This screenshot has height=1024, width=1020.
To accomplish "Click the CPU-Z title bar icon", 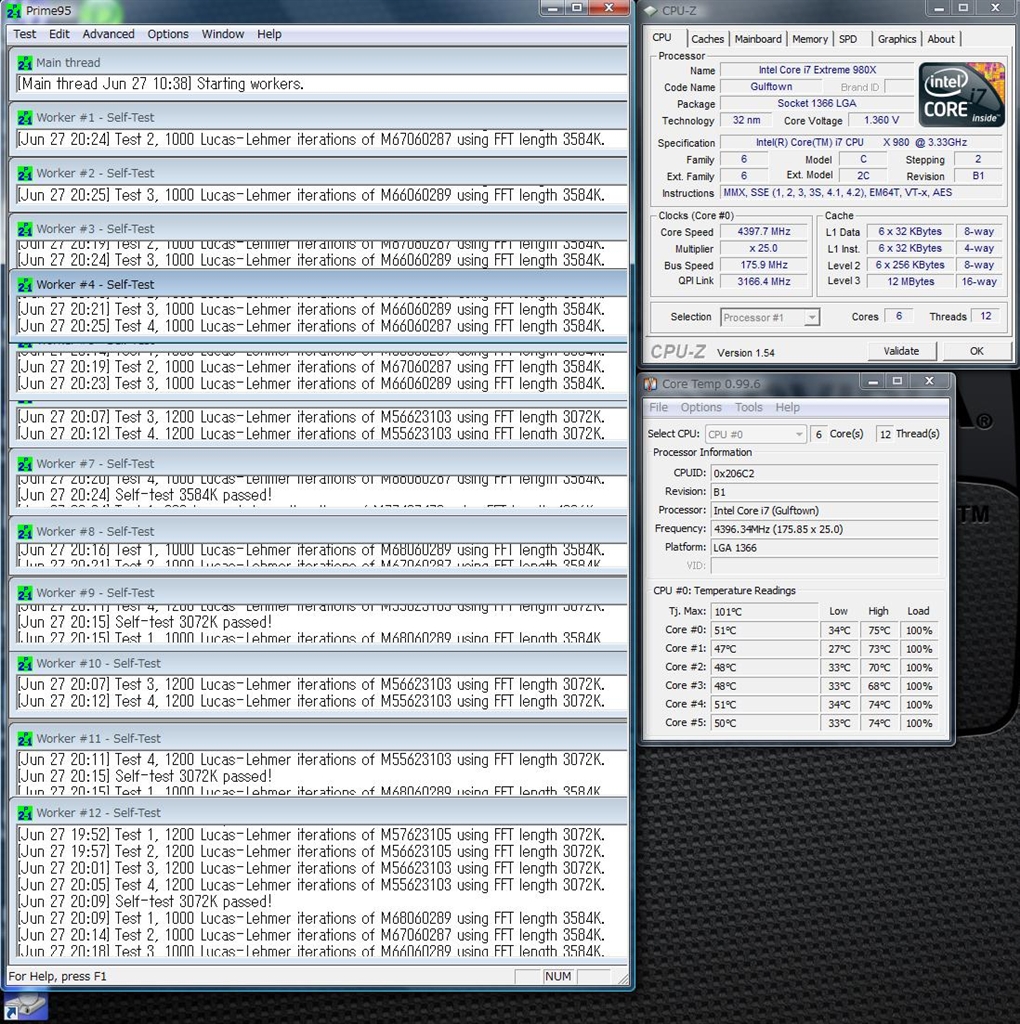I will pyautogui.click(x=651, y=10).
